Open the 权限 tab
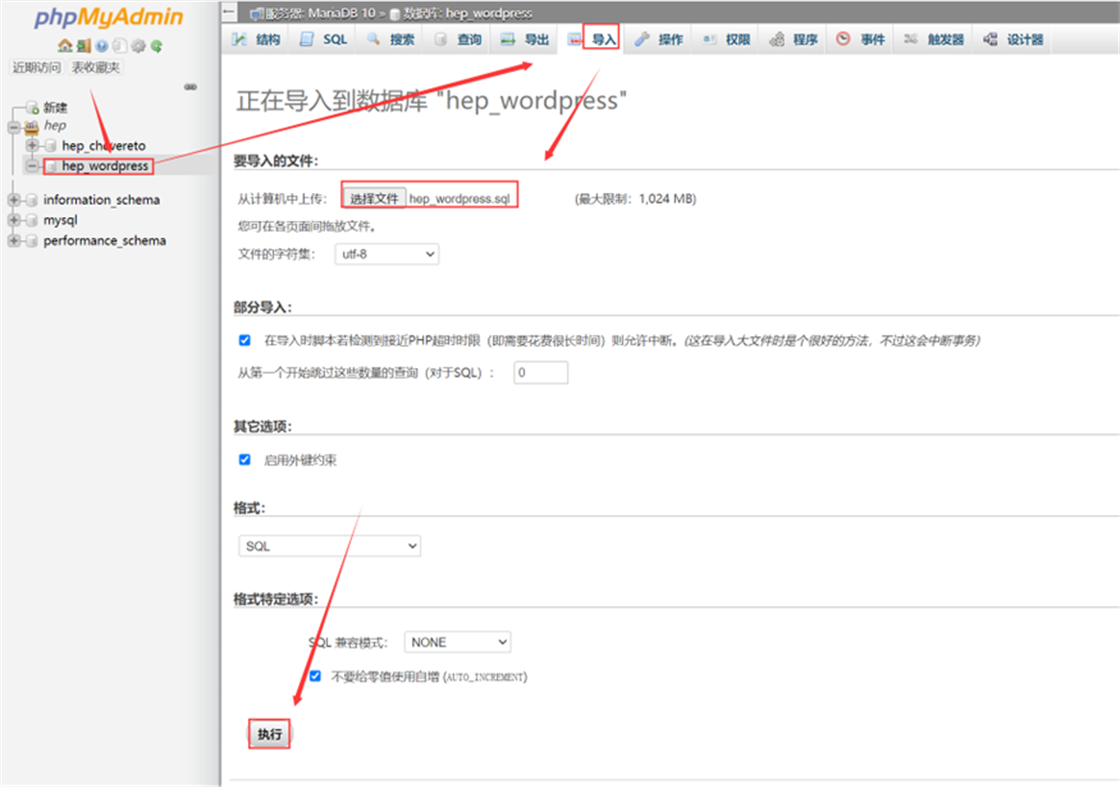Viewport: 1120px width, 787px height. click(x=727, y=39)
